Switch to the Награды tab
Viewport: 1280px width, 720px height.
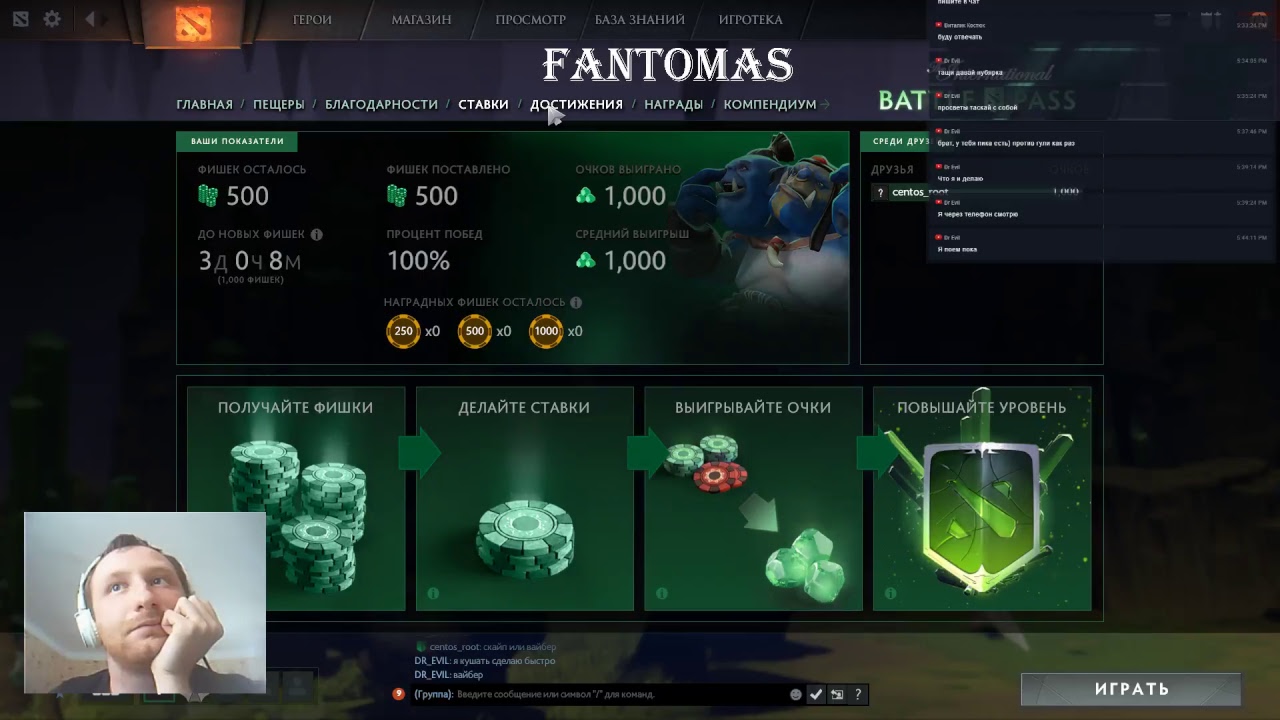[673, 104]
